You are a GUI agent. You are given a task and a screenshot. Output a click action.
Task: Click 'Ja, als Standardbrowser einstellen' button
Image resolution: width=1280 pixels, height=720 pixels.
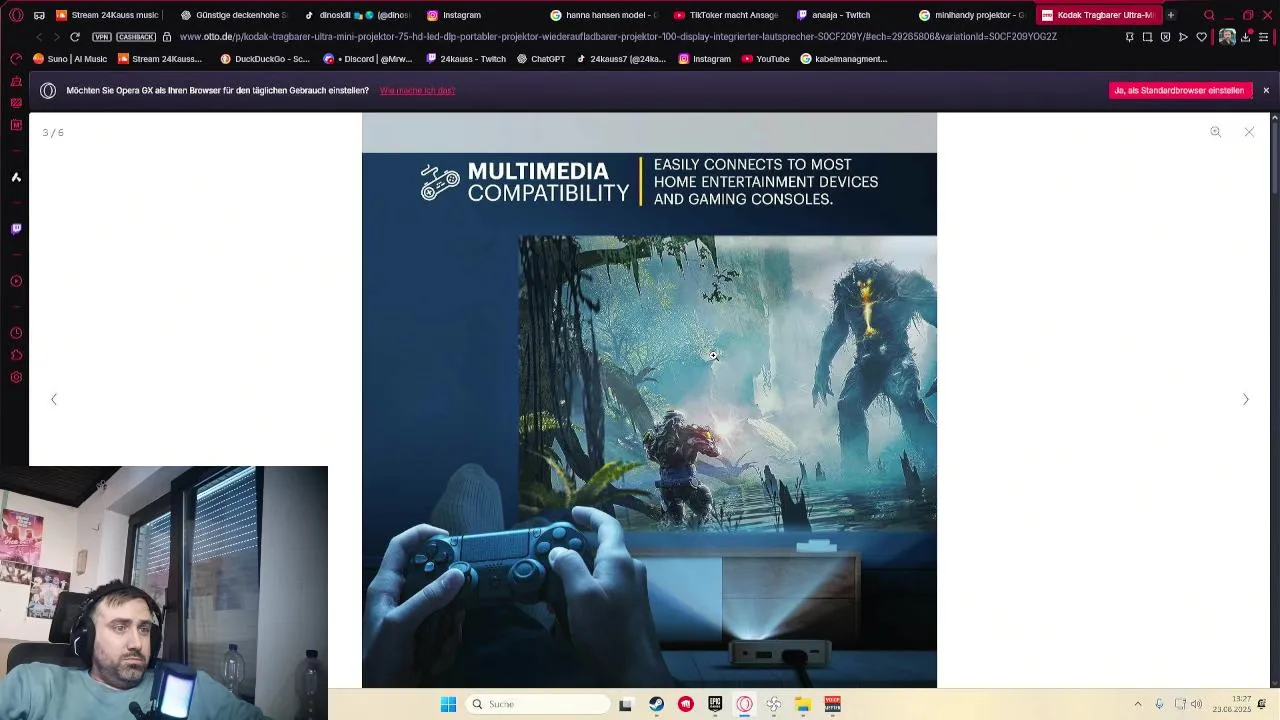(1180, 90)
